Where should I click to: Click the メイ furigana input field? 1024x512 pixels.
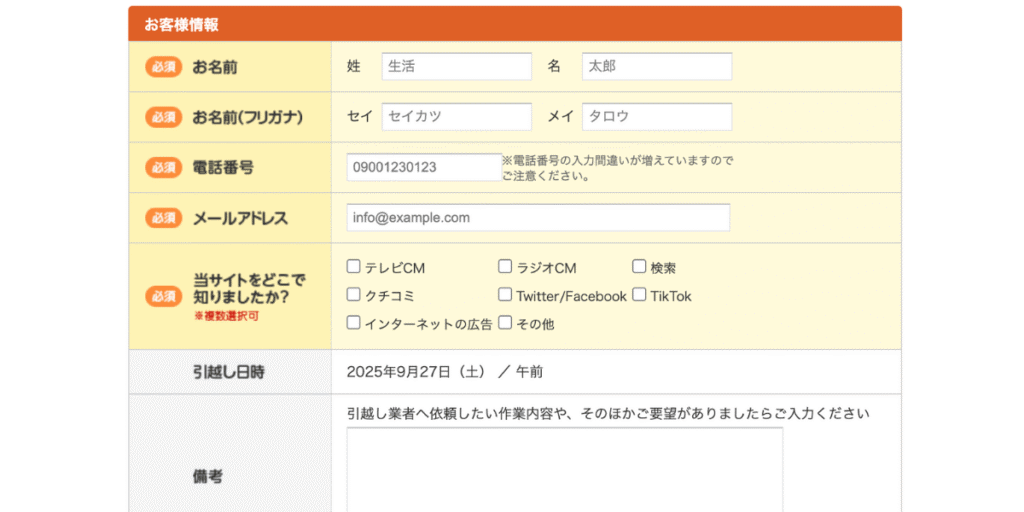pyautogui.click(x=657, y=117)
